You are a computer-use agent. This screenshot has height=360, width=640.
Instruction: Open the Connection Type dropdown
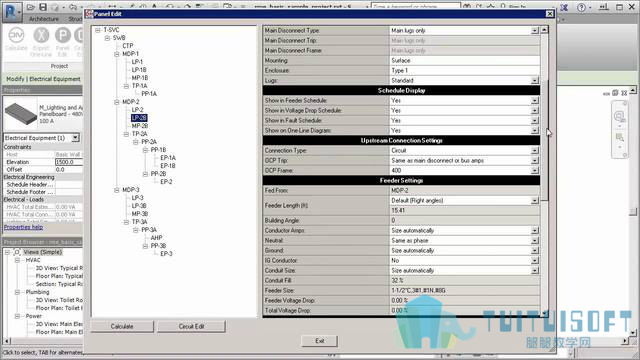(x=535, y=151)
